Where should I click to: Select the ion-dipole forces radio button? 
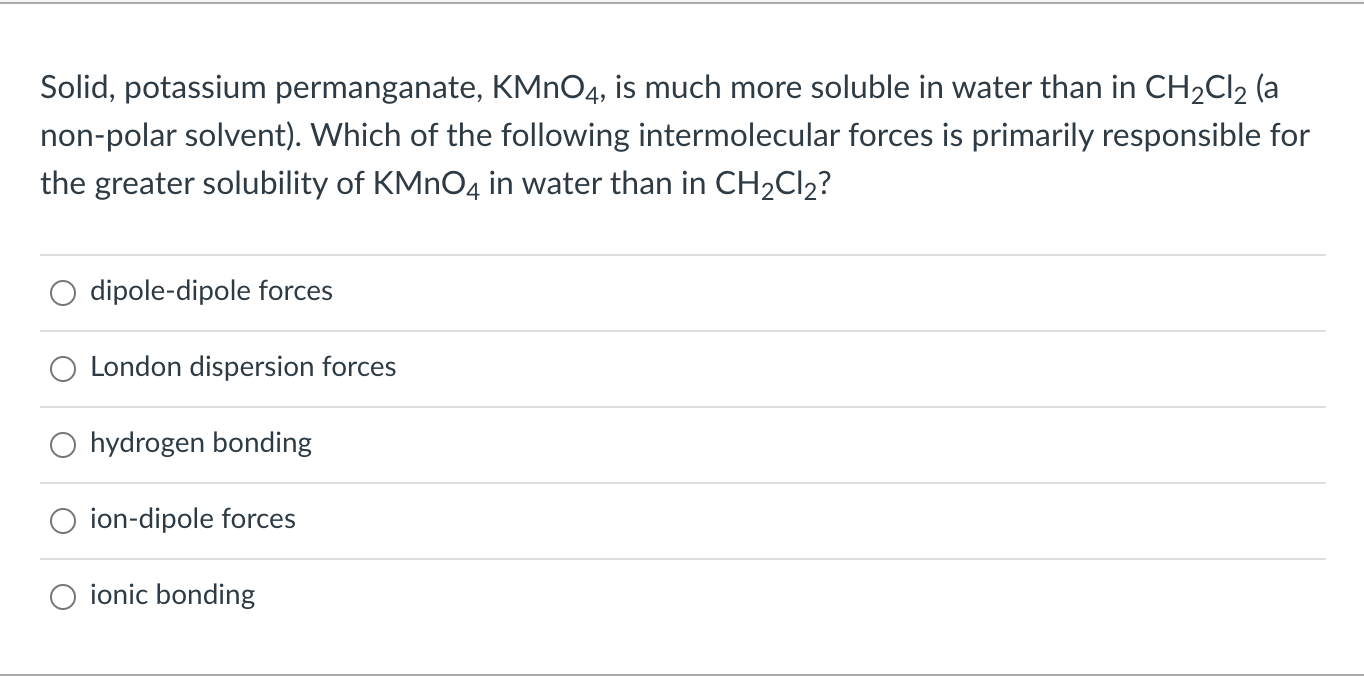coord(63,520)
